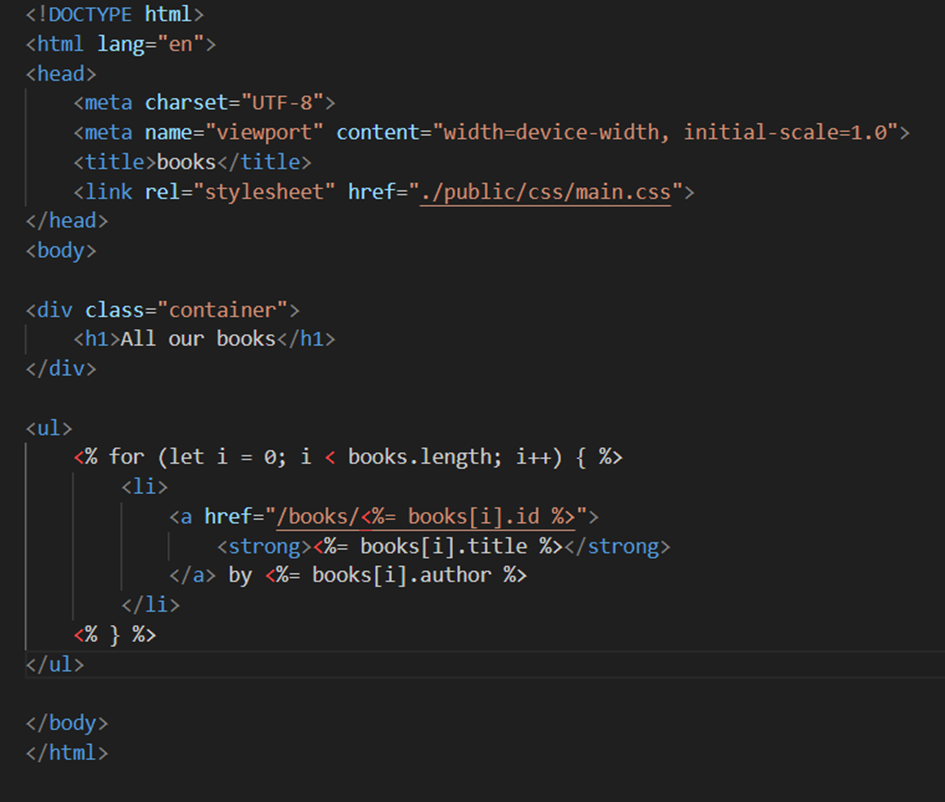This screenshot has width=945, height=802.
Task: Click the word "by" after the closing anchor
Action: pyautogui.click(x=240, y=575)
